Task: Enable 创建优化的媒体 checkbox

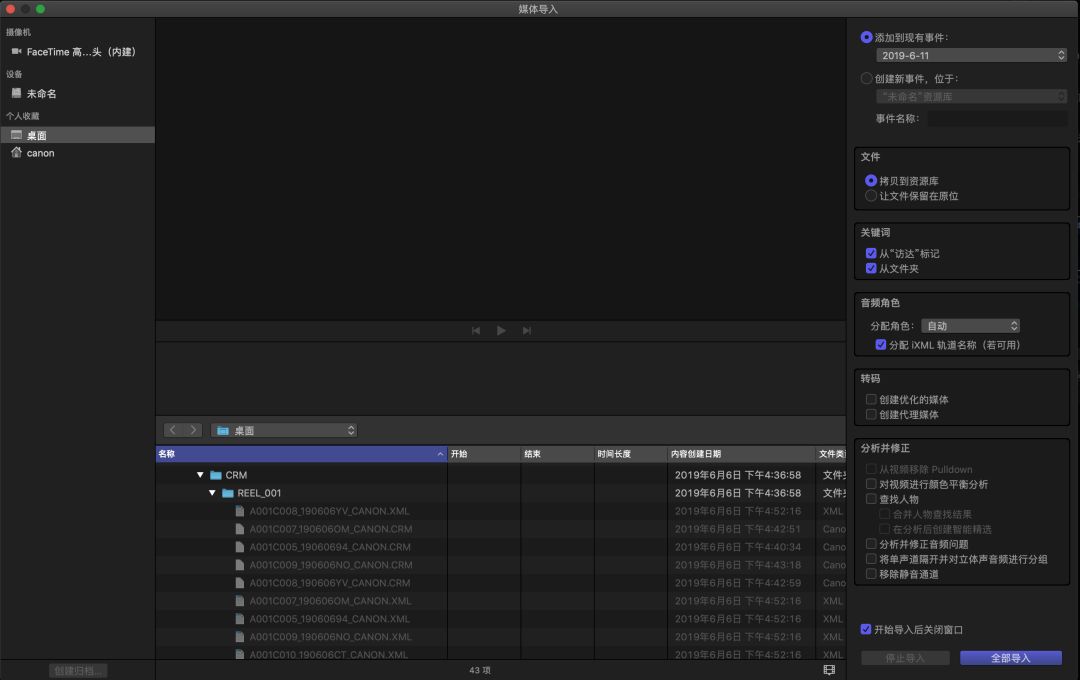Action: [x=871, y=399]
